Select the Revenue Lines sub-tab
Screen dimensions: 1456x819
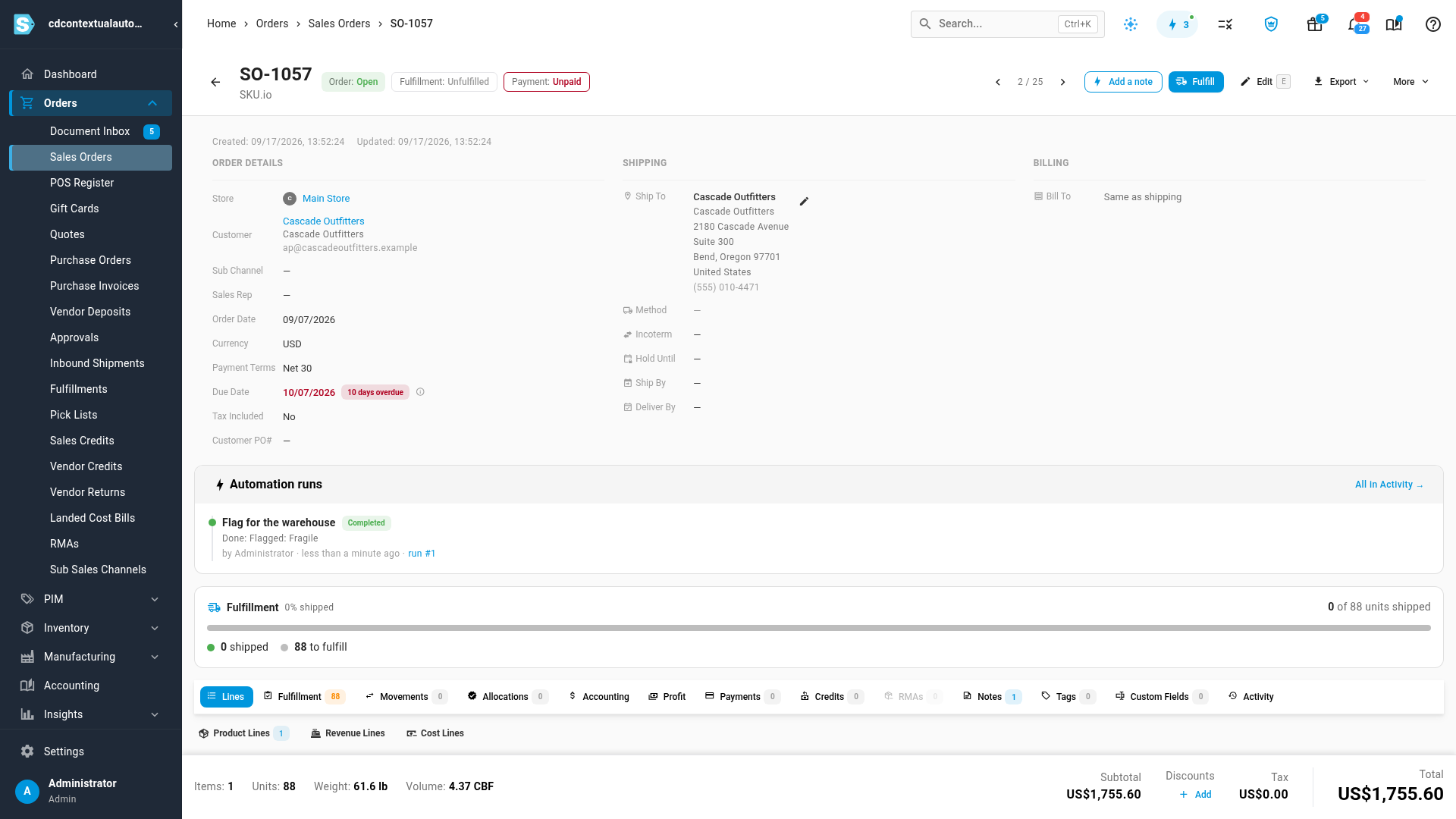point(348,733)
